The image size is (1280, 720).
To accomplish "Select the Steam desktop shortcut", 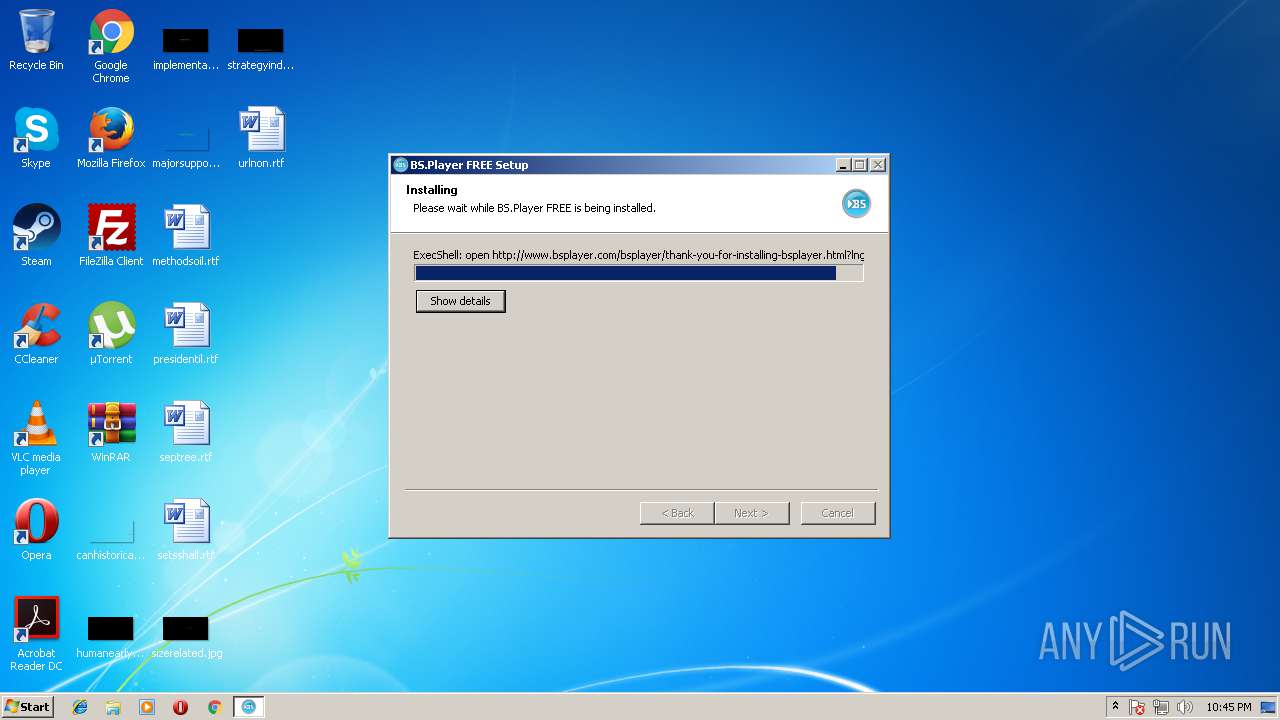I will click(x=36, y=236).
